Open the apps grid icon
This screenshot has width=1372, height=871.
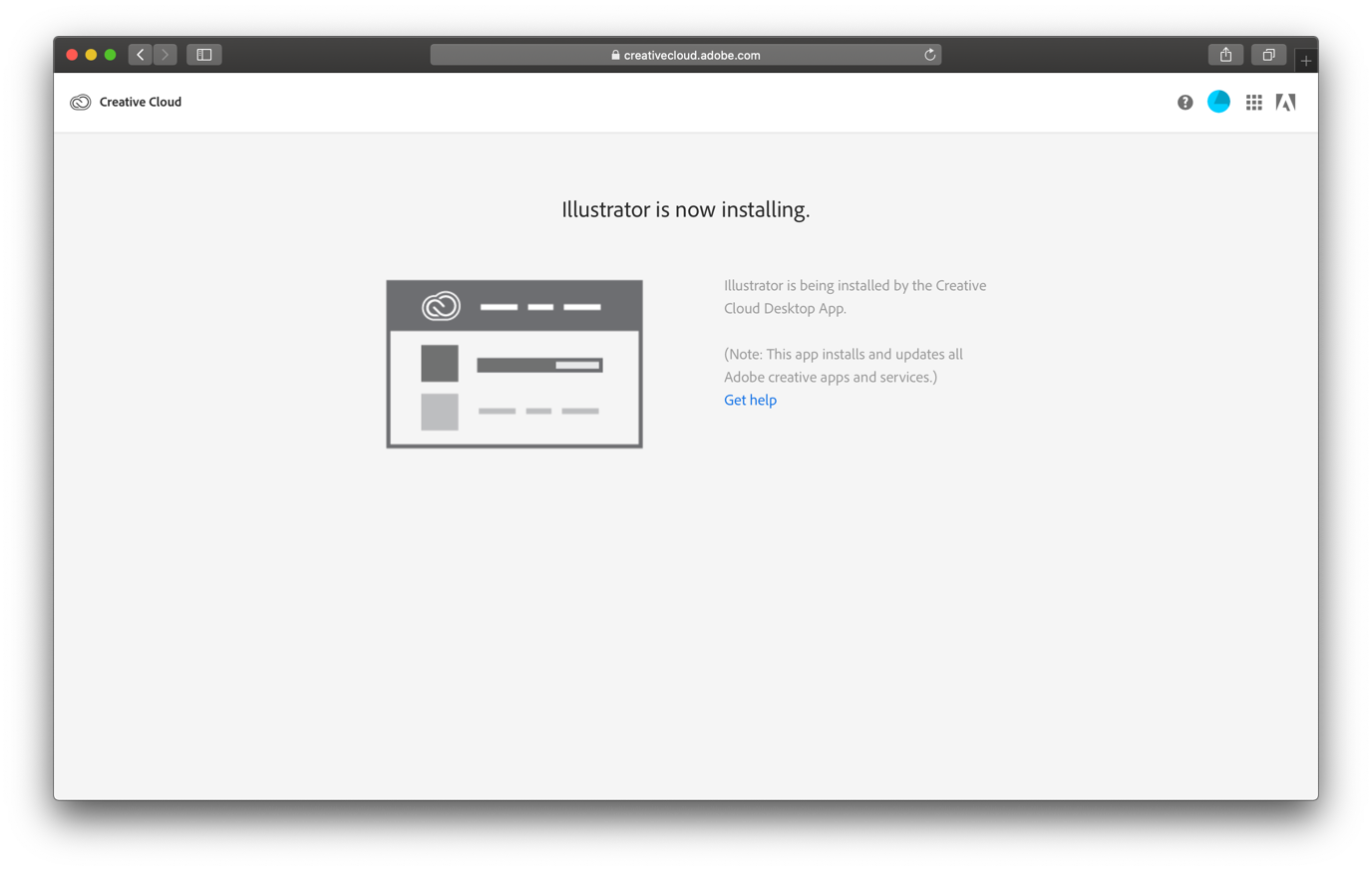(1253, 102)
